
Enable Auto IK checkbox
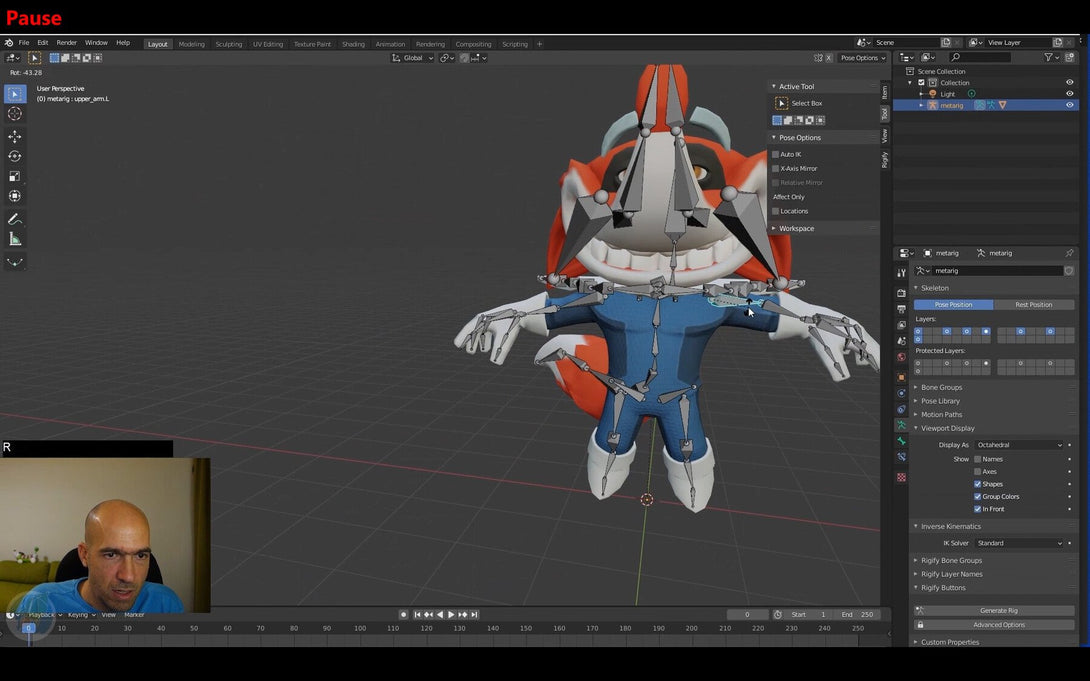776,154
